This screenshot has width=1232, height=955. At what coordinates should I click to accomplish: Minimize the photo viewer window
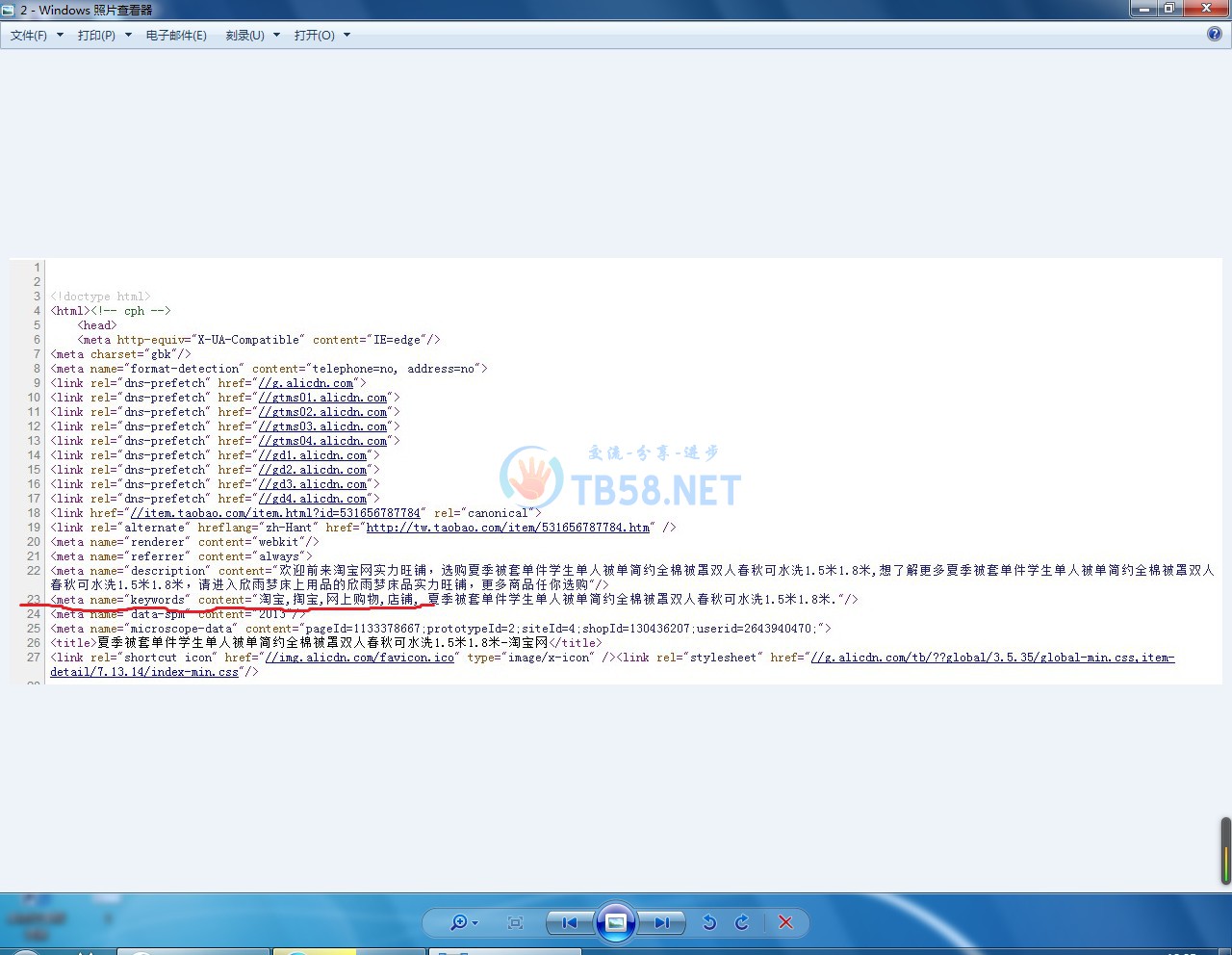(1143, 9)
